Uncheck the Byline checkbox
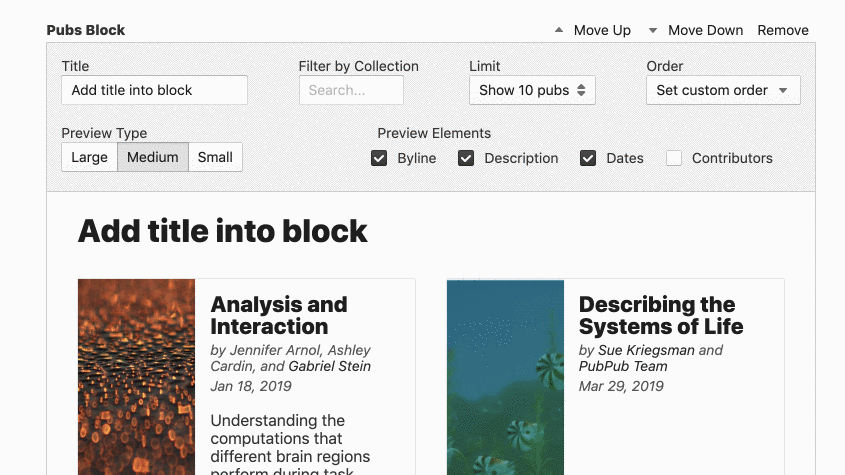The height and width of the screenshot is (475, 845). pyautogui.click(x=379, y=158)
